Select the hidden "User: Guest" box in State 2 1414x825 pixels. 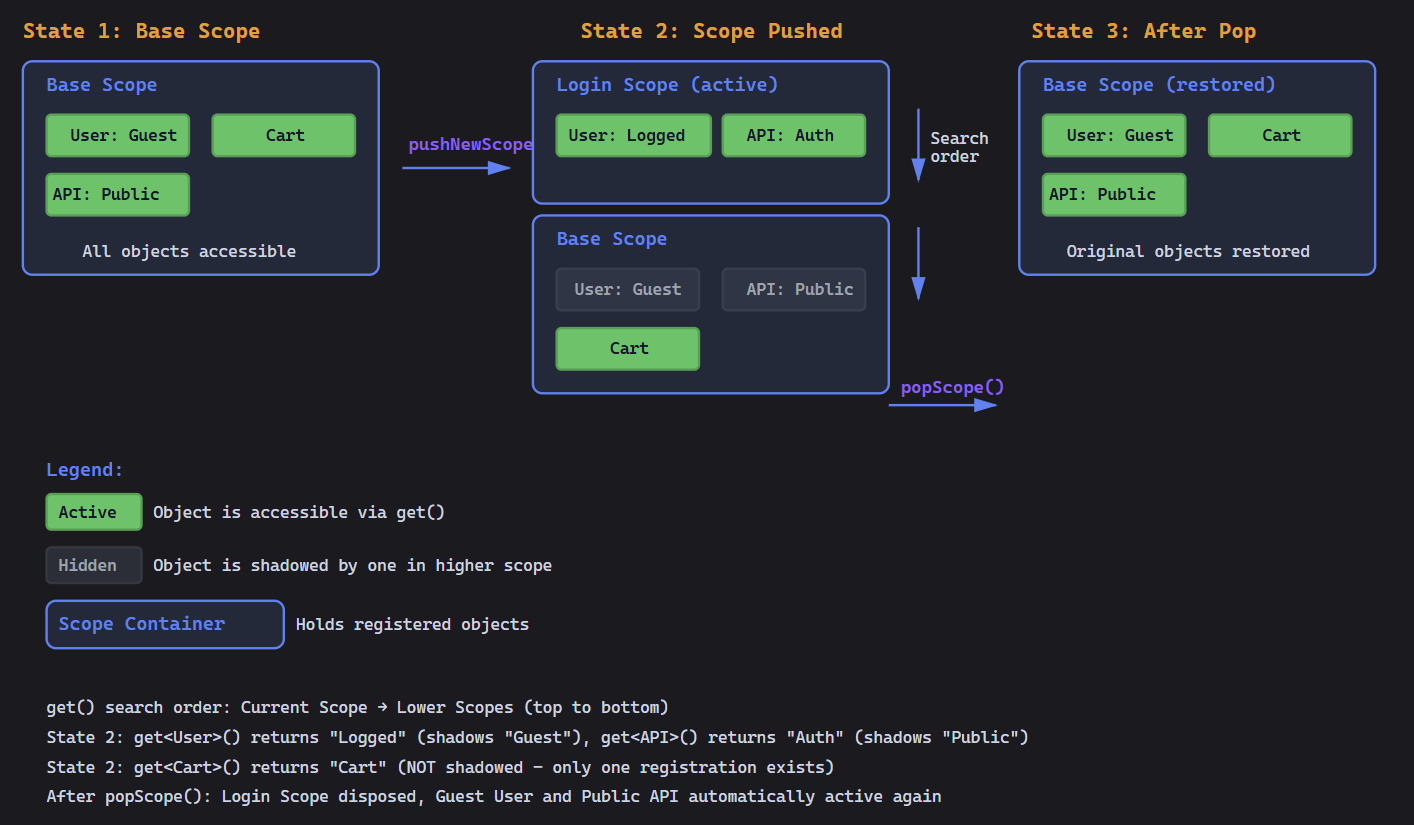pos(628,289)
